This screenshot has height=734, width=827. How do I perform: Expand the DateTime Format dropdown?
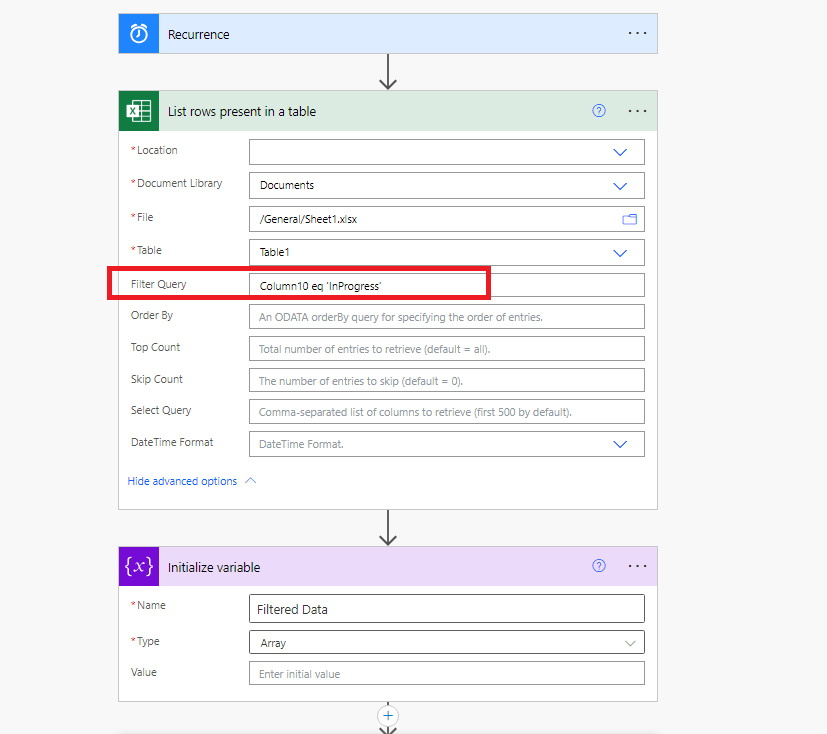point(620,445)
